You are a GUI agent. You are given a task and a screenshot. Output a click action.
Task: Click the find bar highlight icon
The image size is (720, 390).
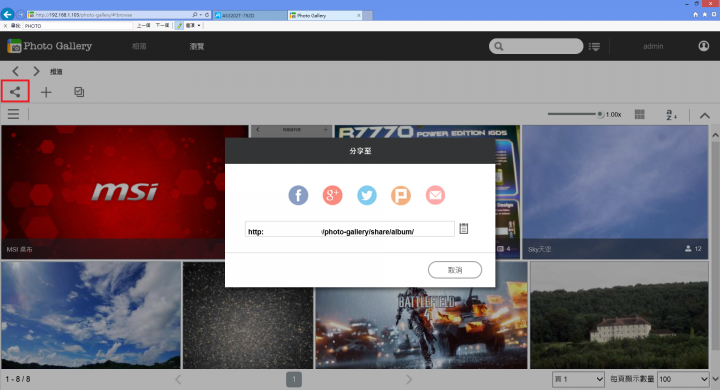coord(179,26)
